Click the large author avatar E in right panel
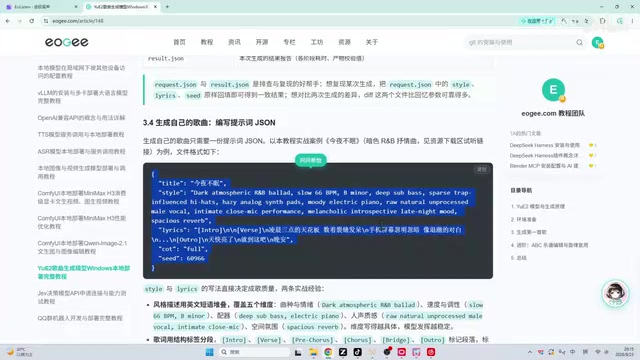 [553, 90]
